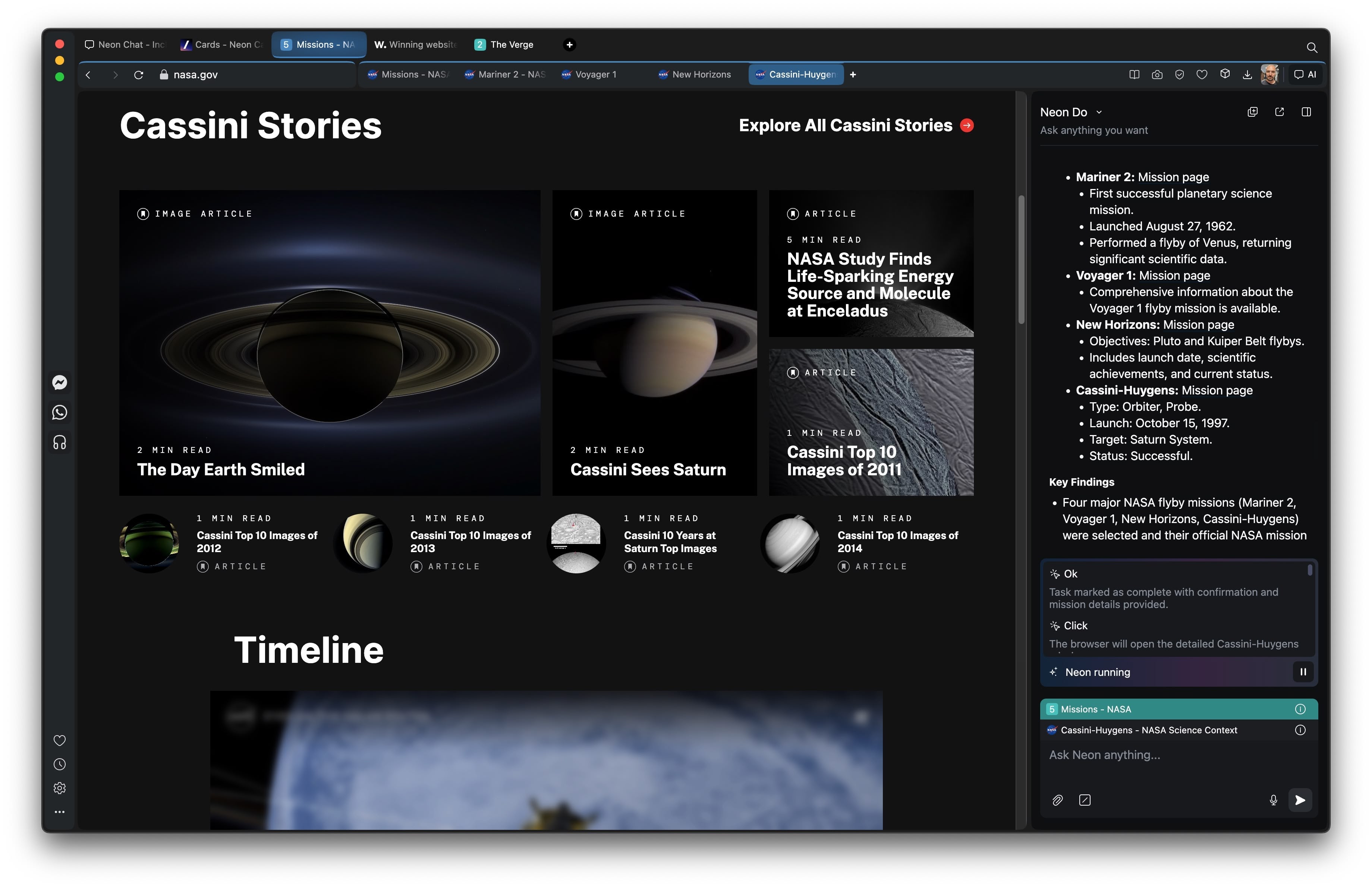This screenshot has width=1372, height=888.
Task: Expand the Neon Do mode dropdown
Action: pos(1099,112)
